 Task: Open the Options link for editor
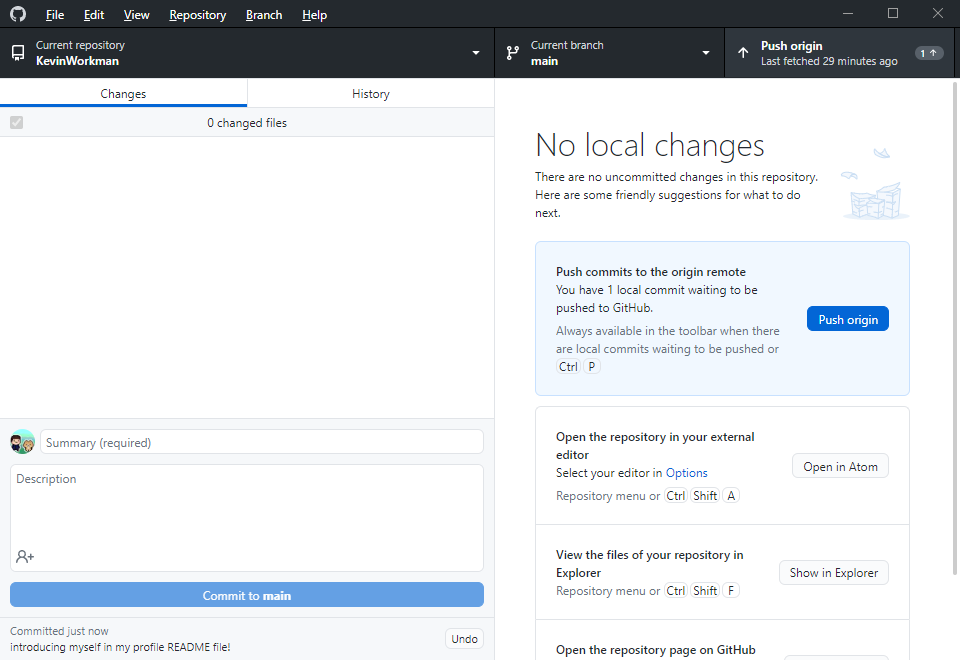pos(686,473)
